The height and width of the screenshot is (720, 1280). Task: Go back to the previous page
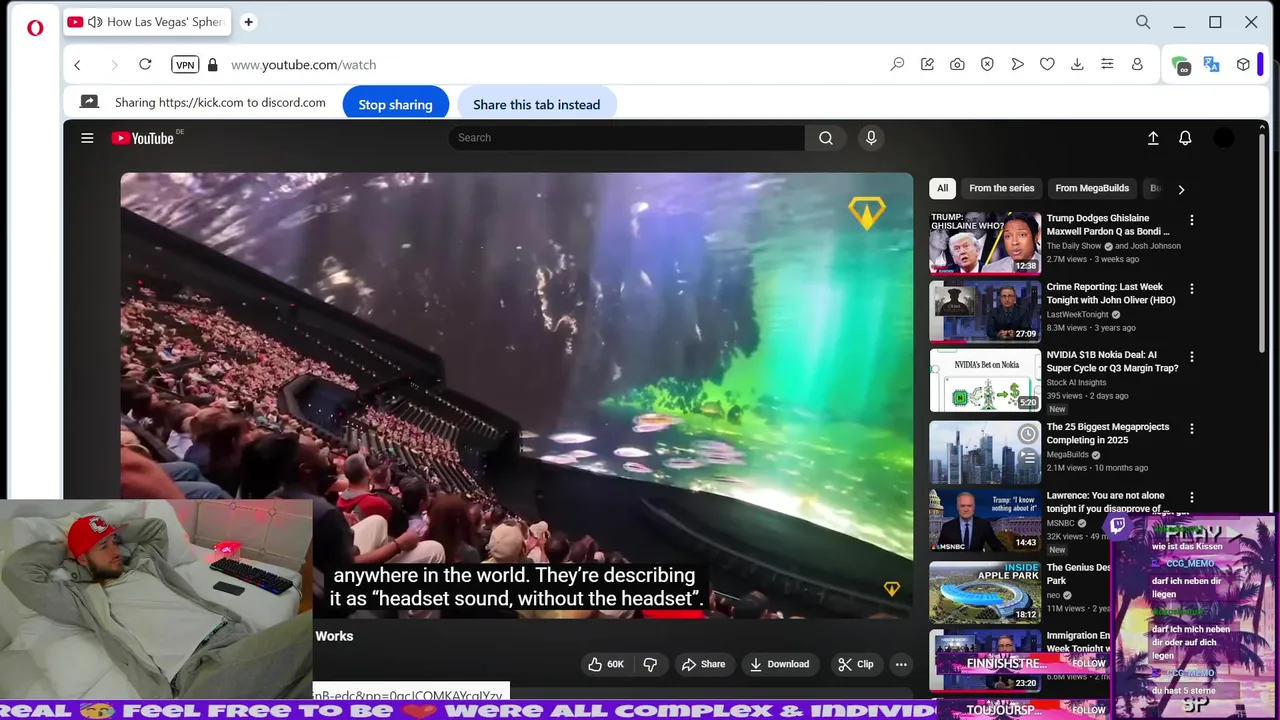[77, 65]
